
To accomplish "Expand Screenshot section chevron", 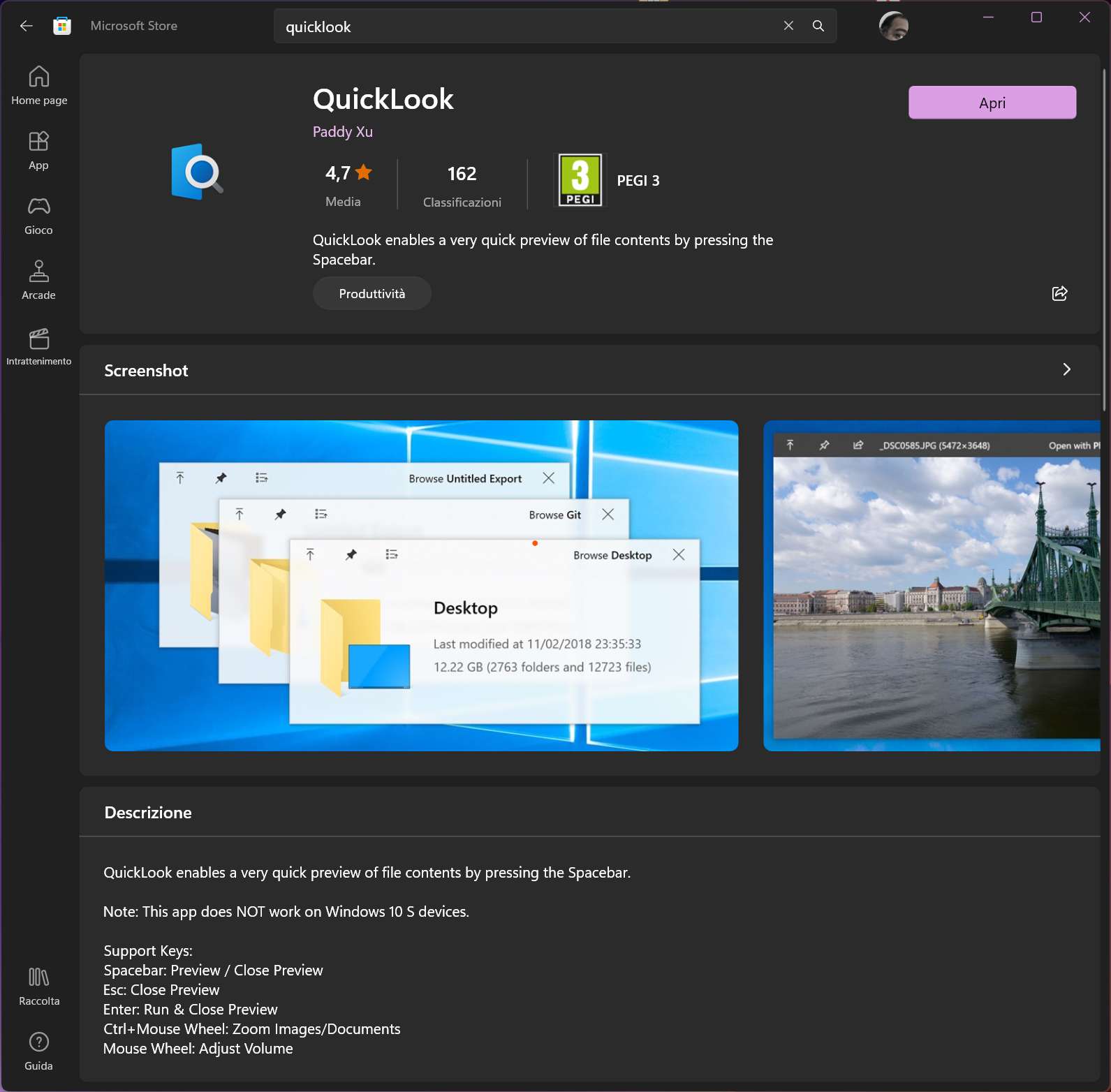I will tap(1066, 369).
